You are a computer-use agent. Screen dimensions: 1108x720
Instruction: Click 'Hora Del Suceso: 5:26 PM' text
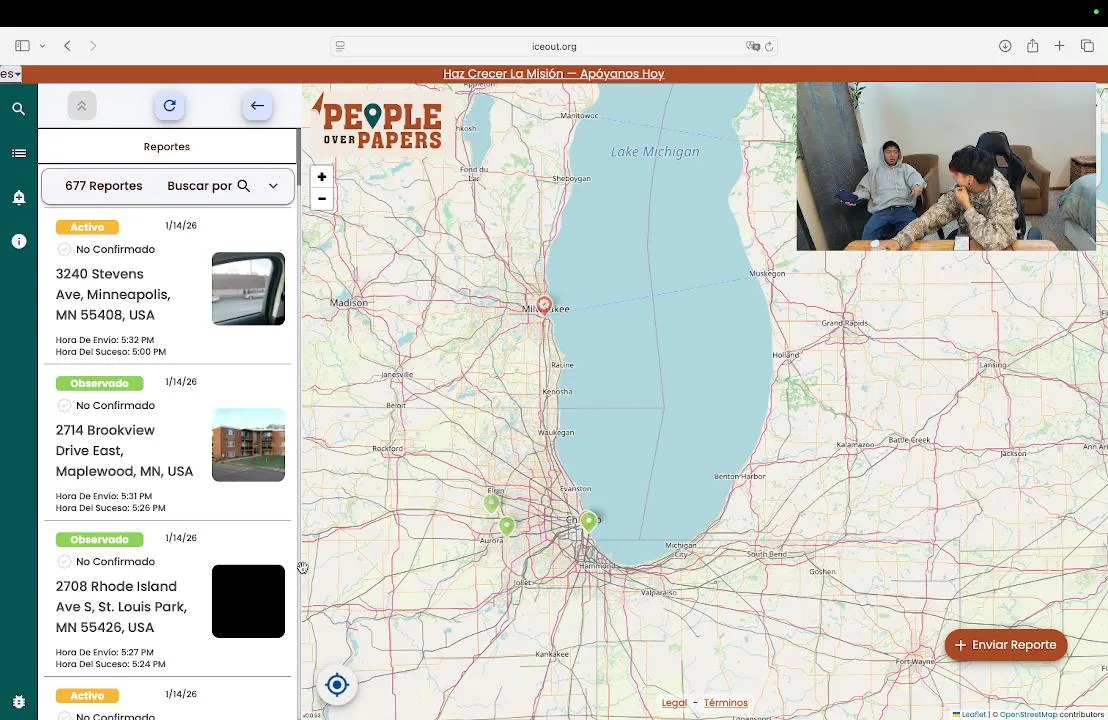point(111,508)
